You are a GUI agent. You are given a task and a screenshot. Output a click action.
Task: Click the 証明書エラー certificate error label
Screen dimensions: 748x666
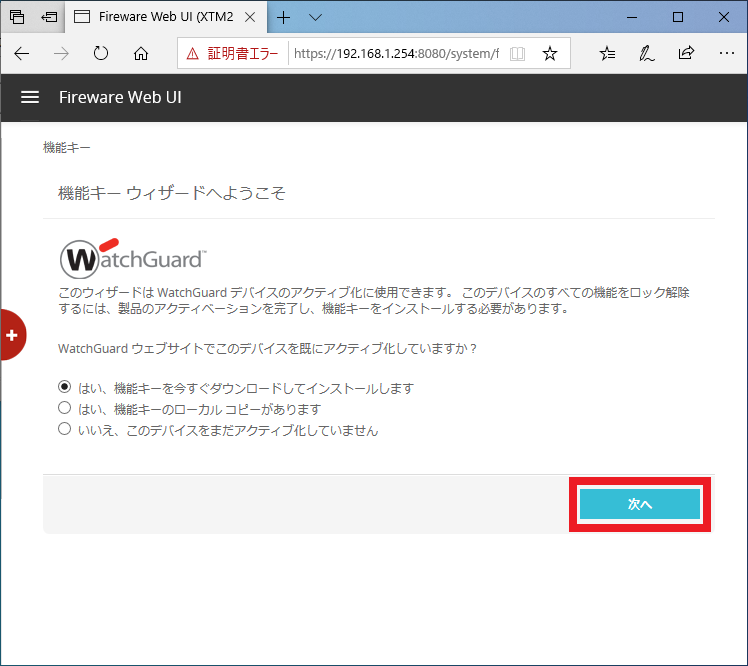tap(242, 53)
